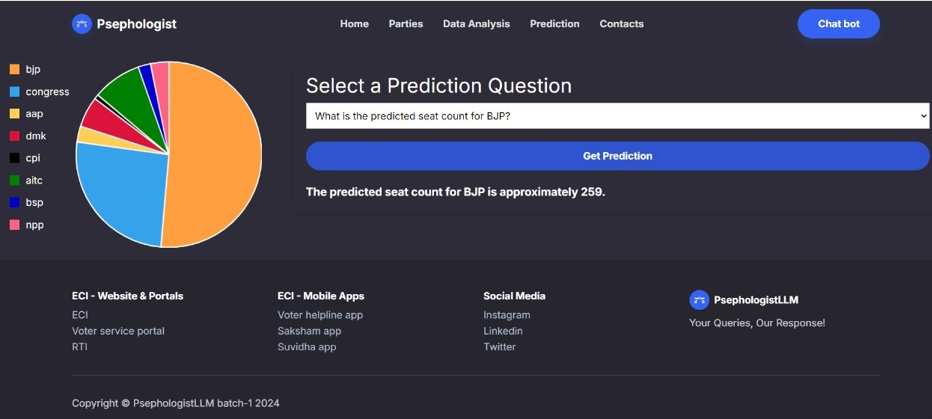The width and height of the screenshot is (932, 419).
Task: Open the Saksham app link
Action: (x=309, y=331)
